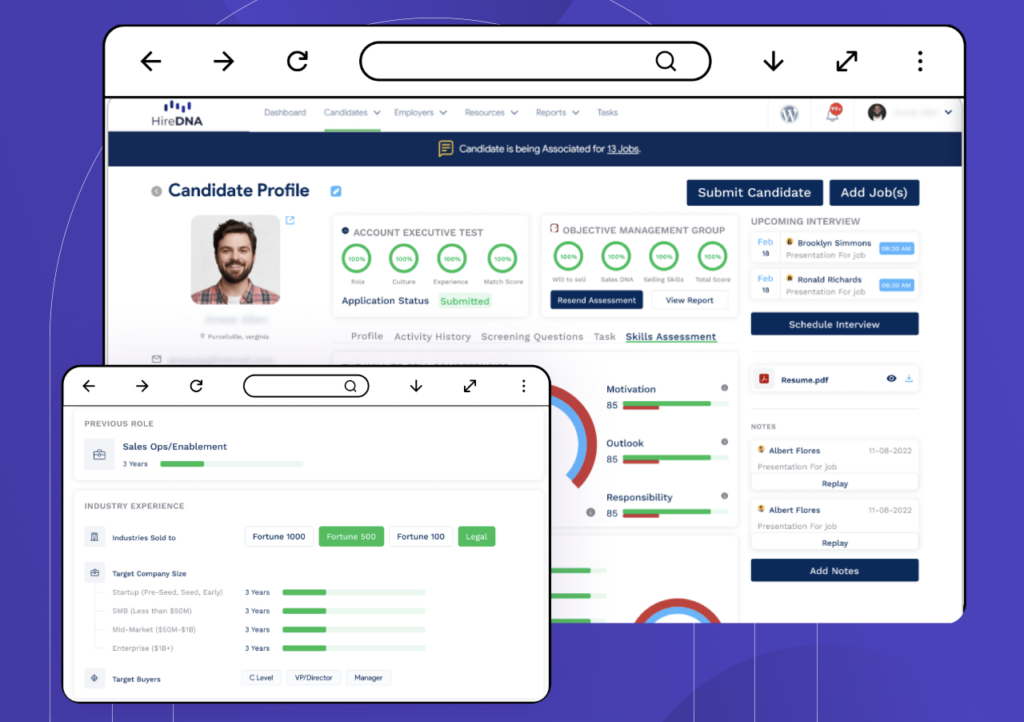Download Resume.pdf using the download icon
Image resolution: width=1024 pixels, height=722 pixels.
point(908,379)
